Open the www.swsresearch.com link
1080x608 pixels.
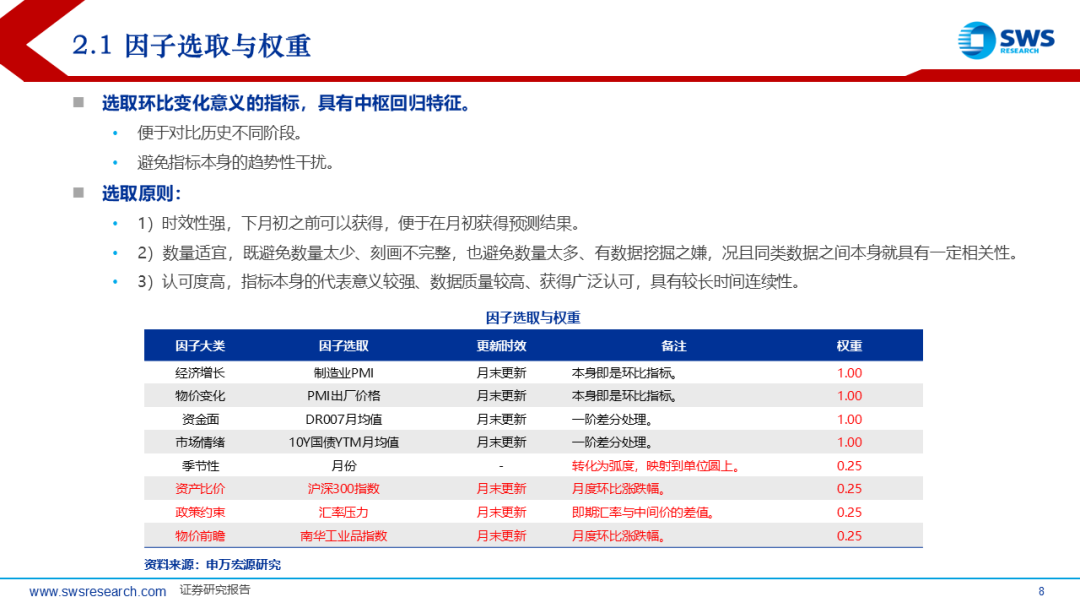pyautogui.click(x=97, y=591)
